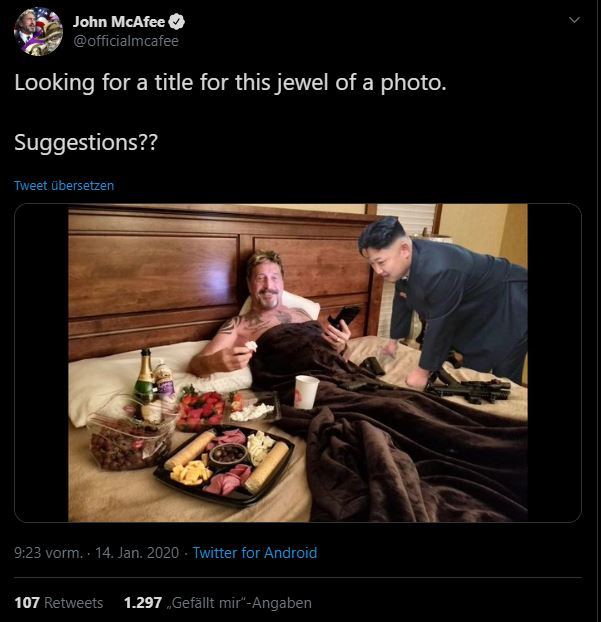The height and width of the screenshot is (622, 601).
Task: Select the "Suggestions??" text line
Action: pyautogui.click(x=86, y=142)
